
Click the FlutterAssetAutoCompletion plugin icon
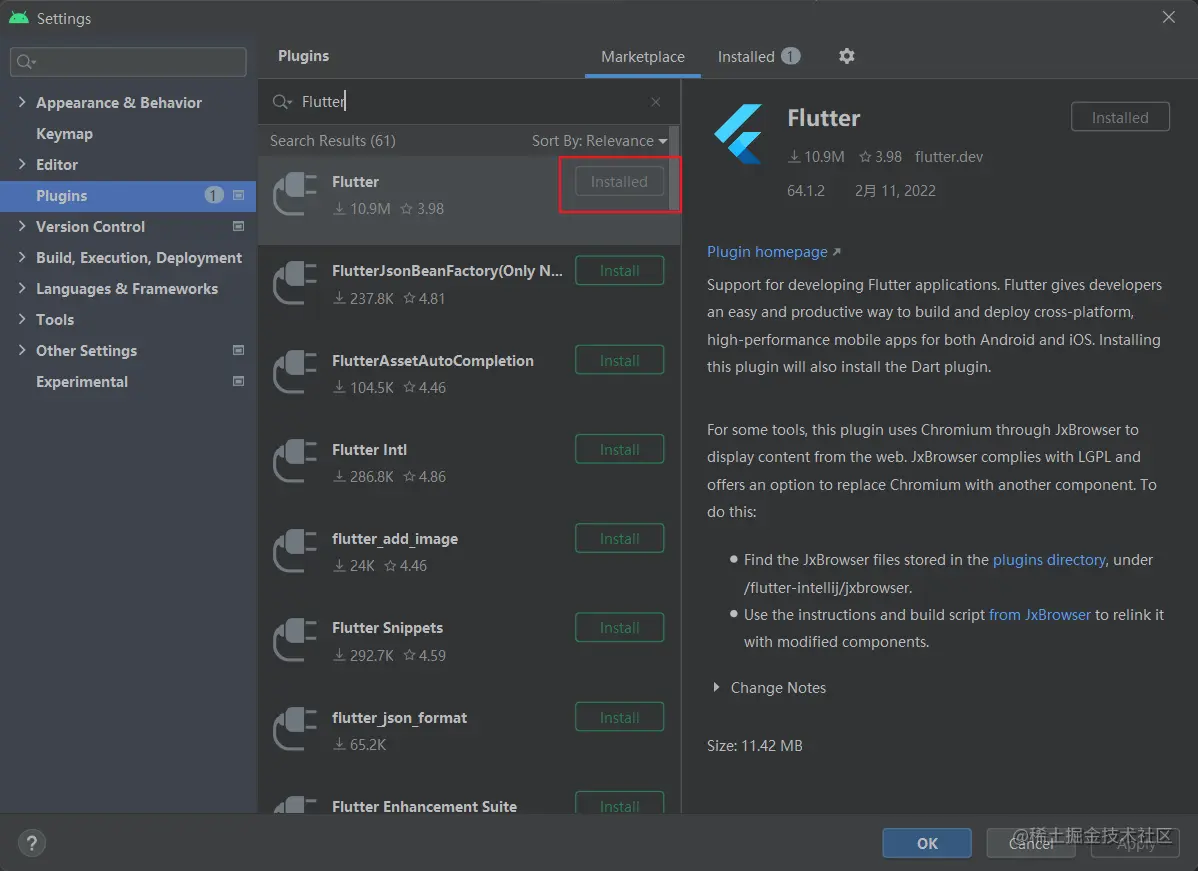pyautogui.click(x=295, y=373)
